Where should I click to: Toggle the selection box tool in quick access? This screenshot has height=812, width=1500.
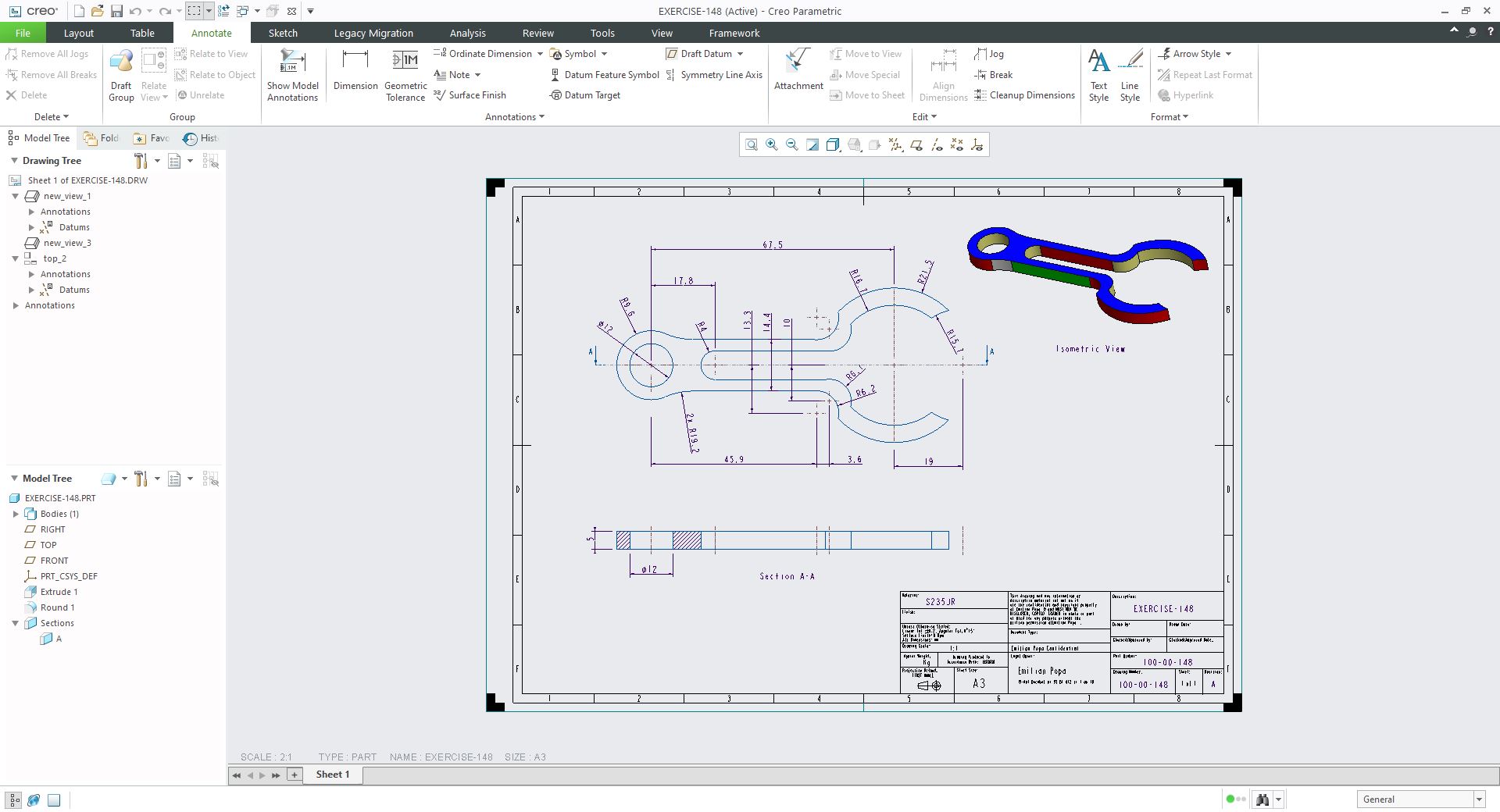tap(195, 11)
